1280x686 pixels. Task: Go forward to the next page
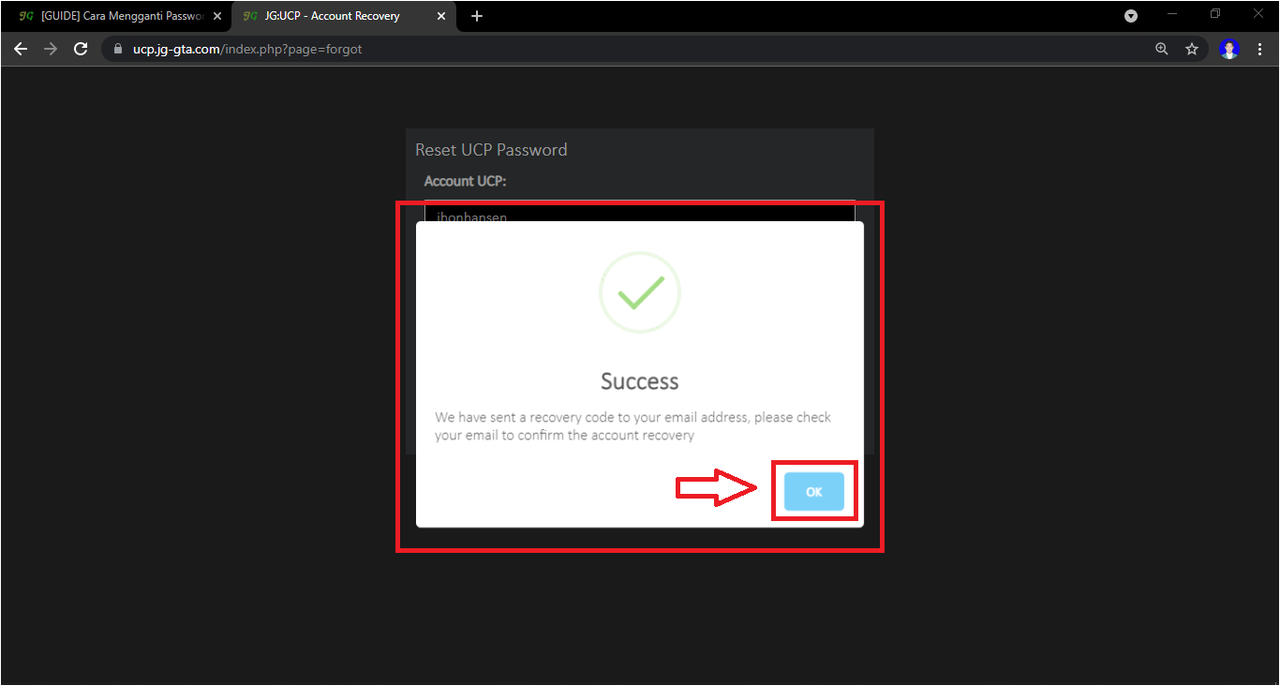pos(50,48)
